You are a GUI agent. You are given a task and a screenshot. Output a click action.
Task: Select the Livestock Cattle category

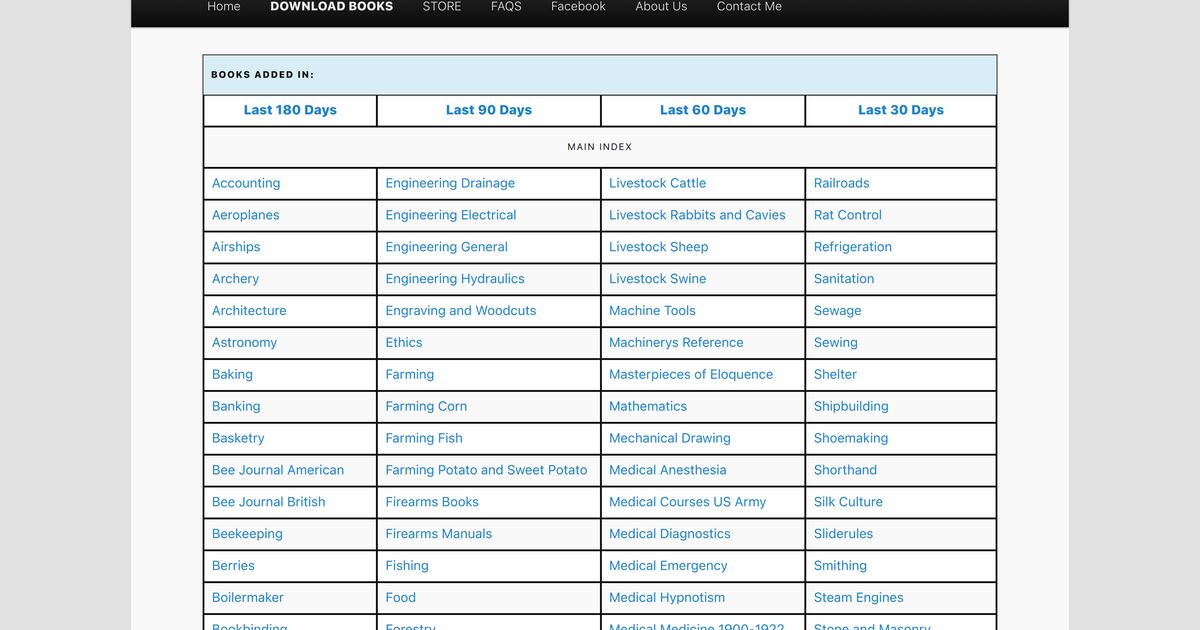(657, 183)
